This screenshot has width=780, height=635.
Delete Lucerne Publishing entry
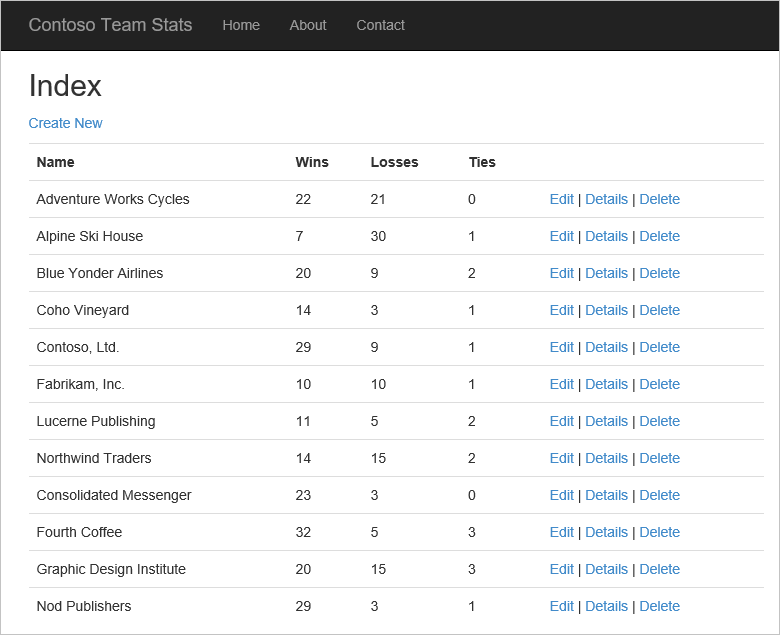(x=659, y=421)
